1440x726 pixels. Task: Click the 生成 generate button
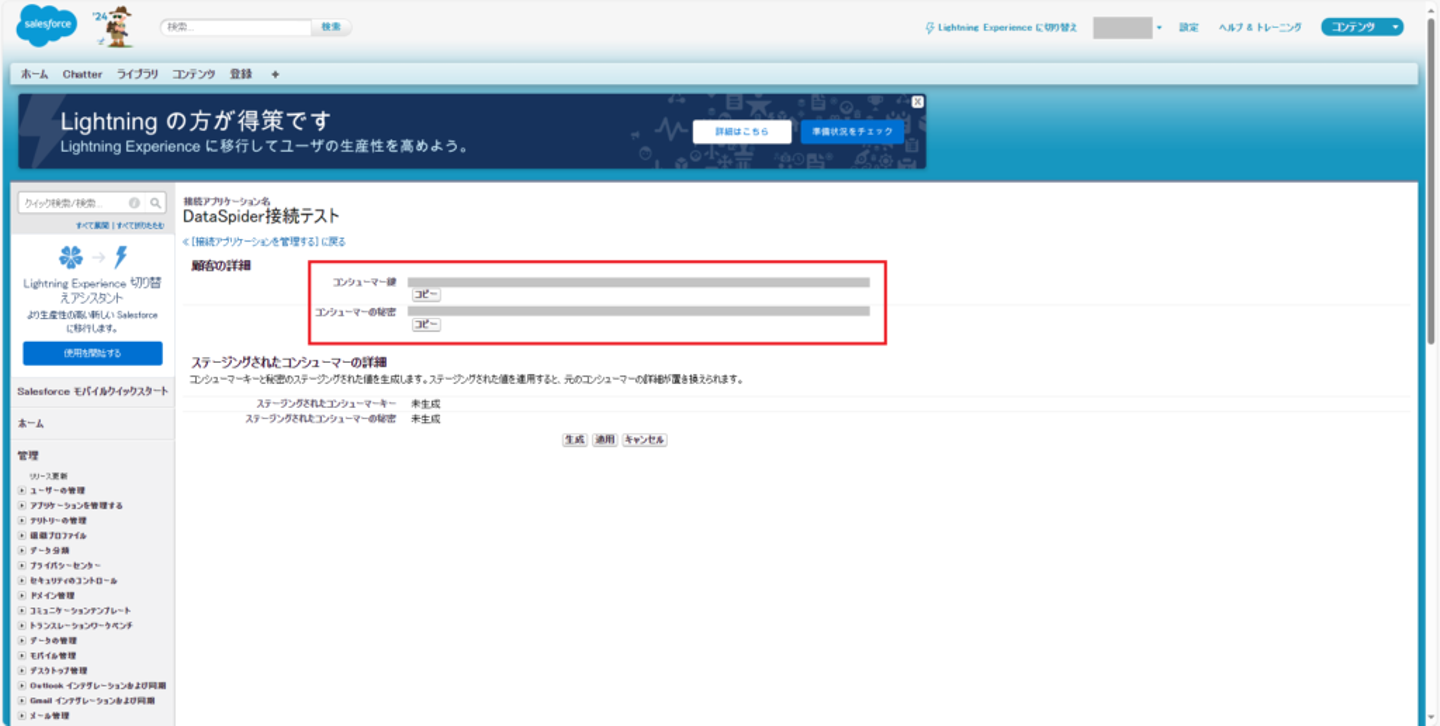[574, 440]
